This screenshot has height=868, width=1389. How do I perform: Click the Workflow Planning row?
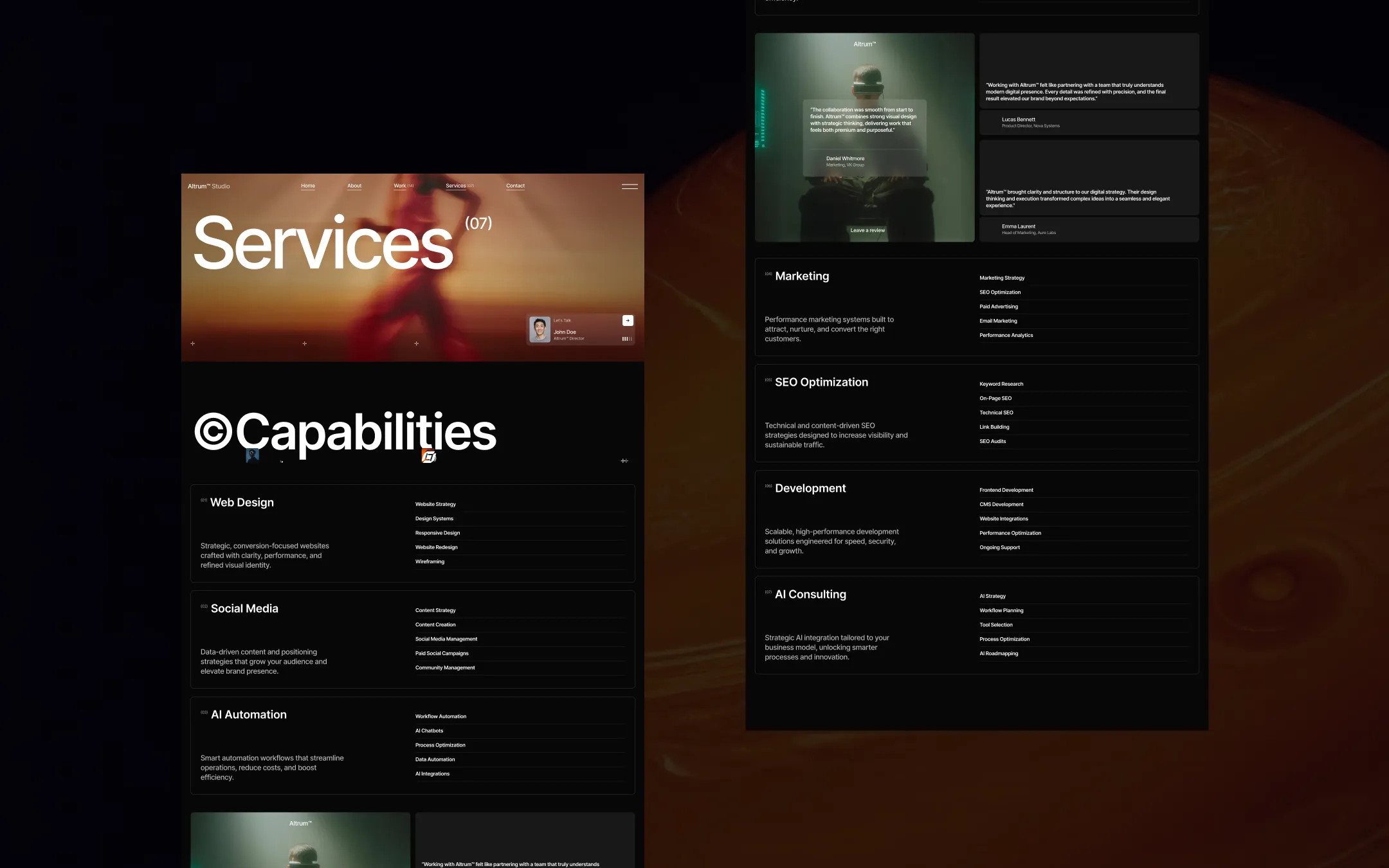coord(1084,611)
